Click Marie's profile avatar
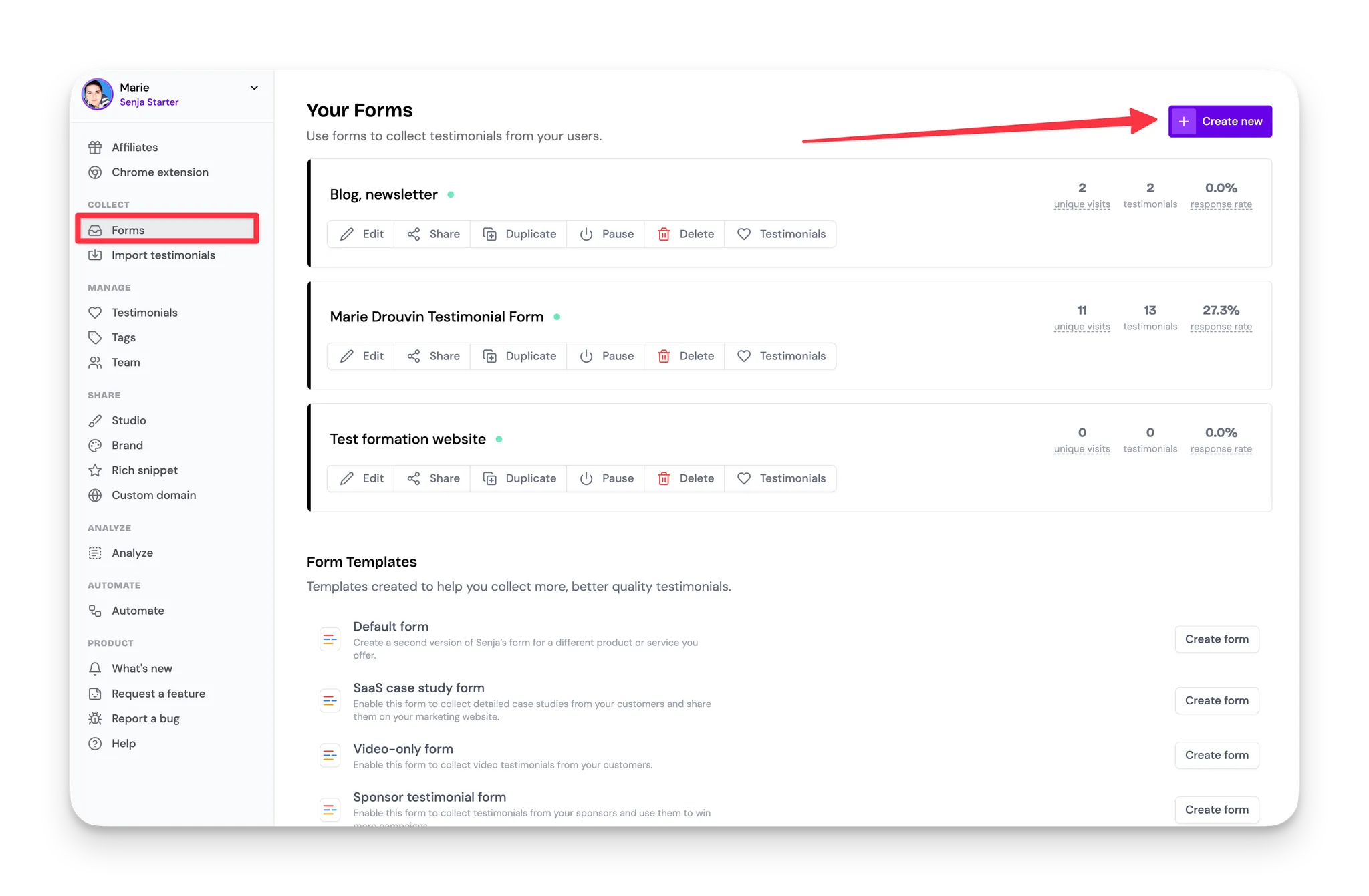Image resolution: width=1369 pixels, height=896 pixels. [98, 94]
